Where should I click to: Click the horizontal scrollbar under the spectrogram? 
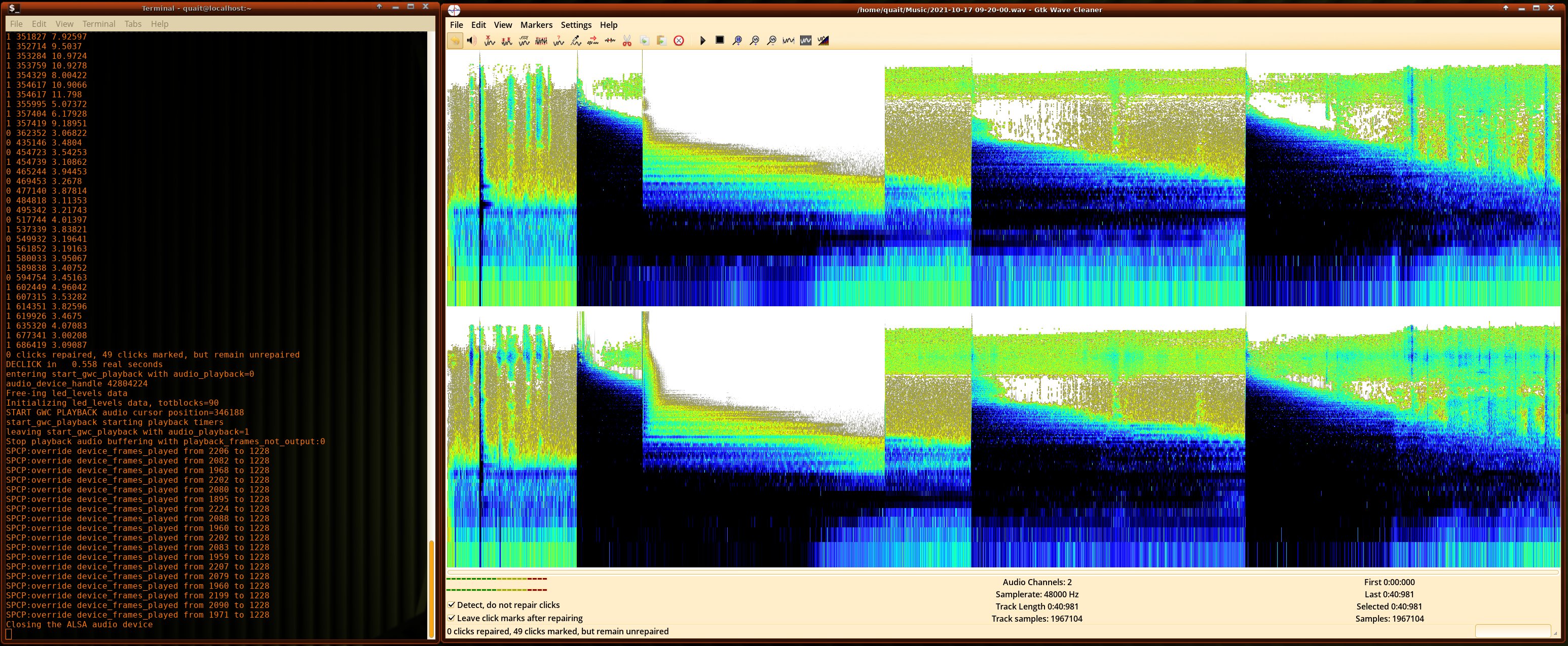tap(1002, 572)
